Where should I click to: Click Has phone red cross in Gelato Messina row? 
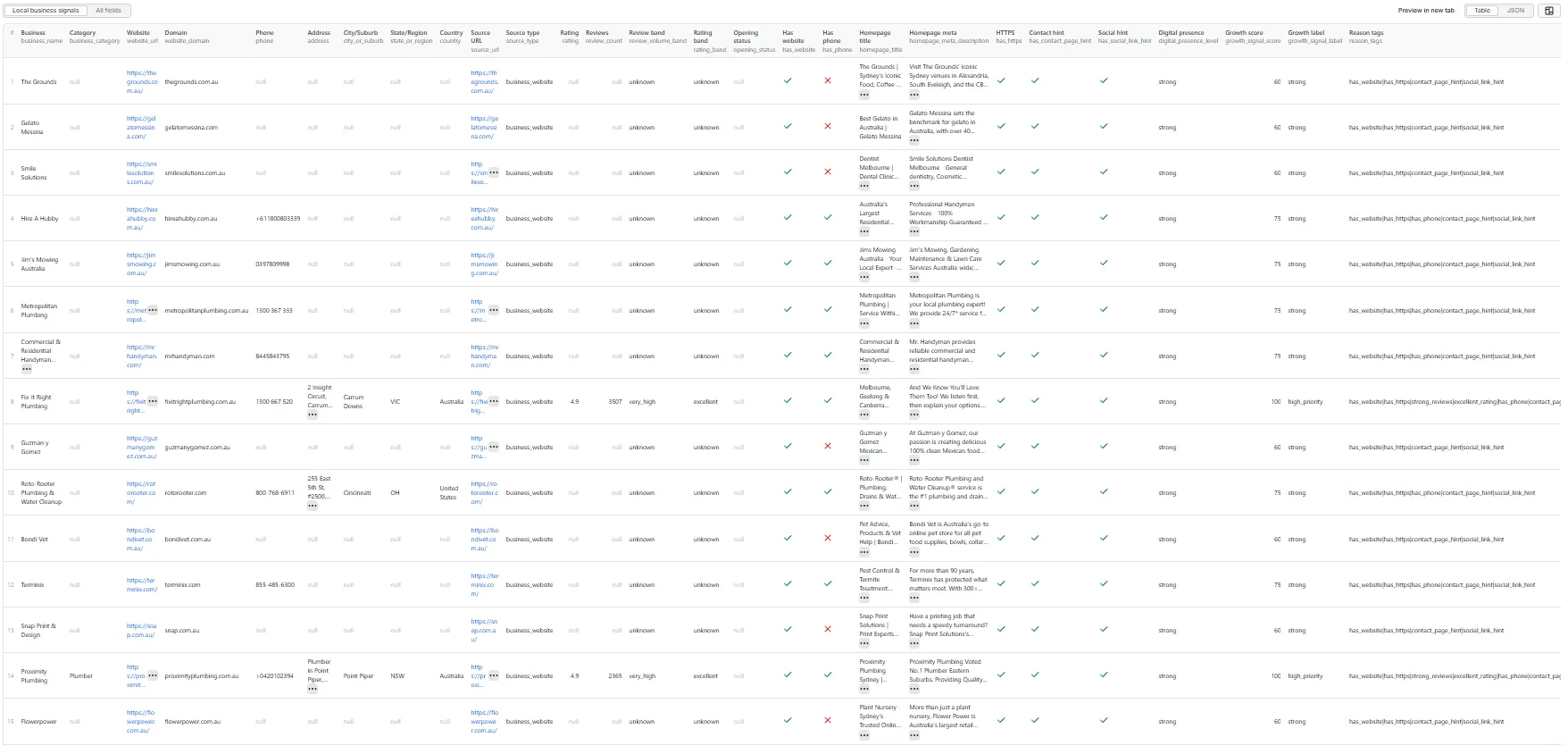click(828, 126)
